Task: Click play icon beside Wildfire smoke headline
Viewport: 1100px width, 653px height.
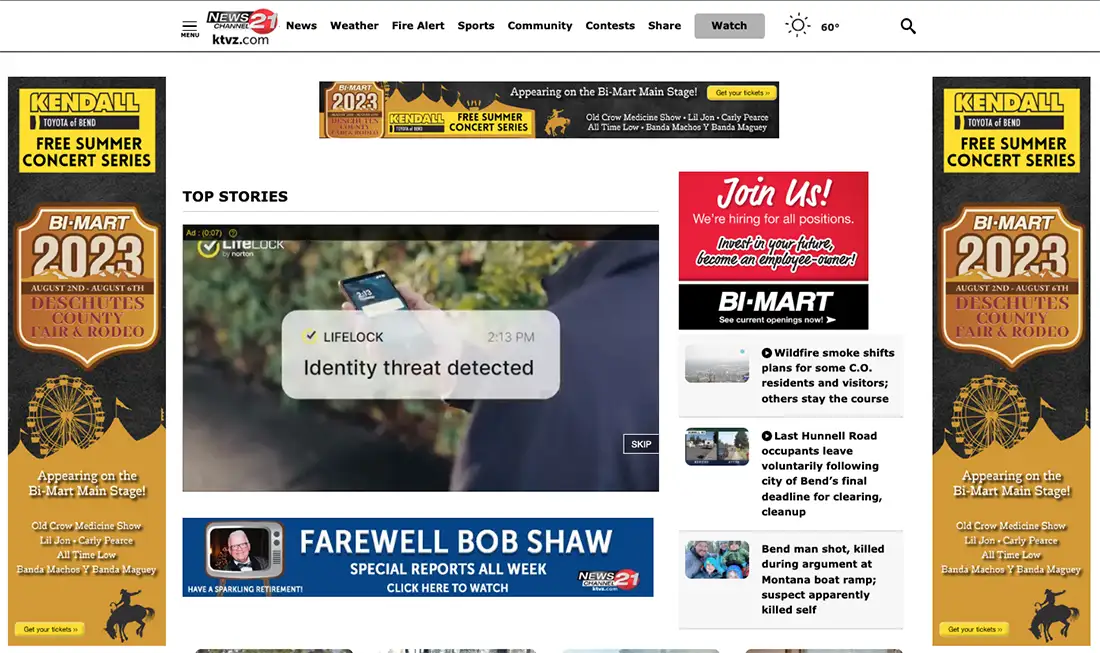Action: [767, 353]
